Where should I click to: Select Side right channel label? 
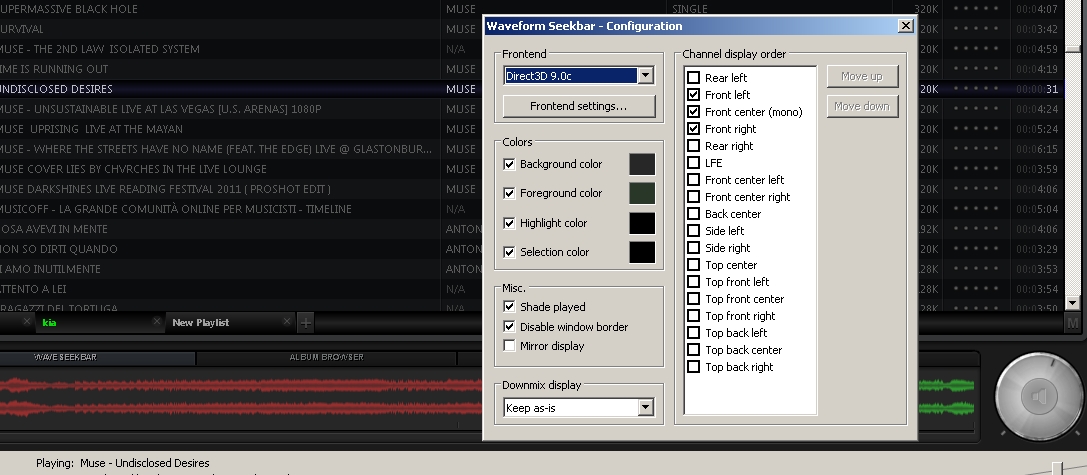[x=727, y=248]
